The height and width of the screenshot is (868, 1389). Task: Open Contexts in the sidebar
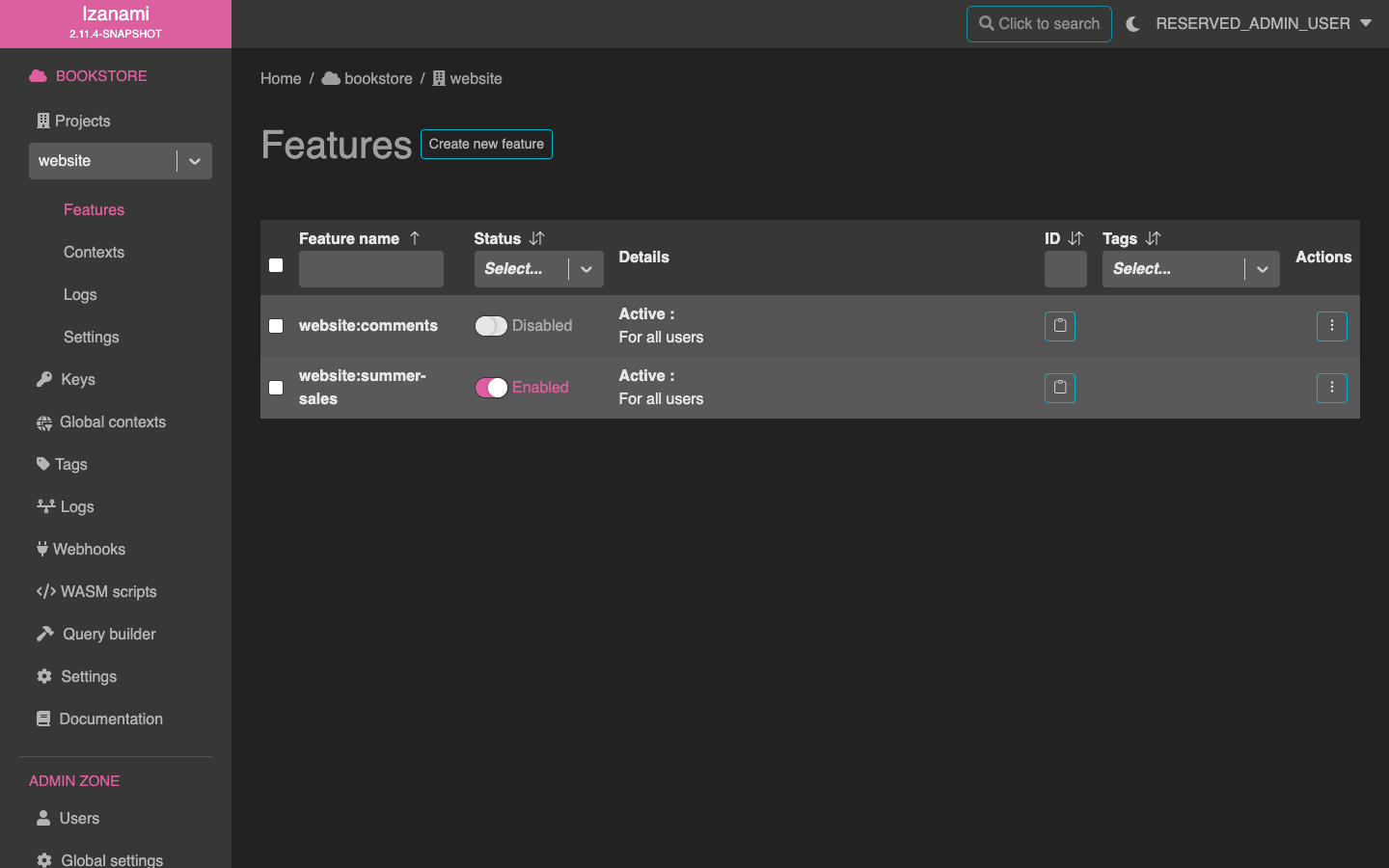(94, 252)
